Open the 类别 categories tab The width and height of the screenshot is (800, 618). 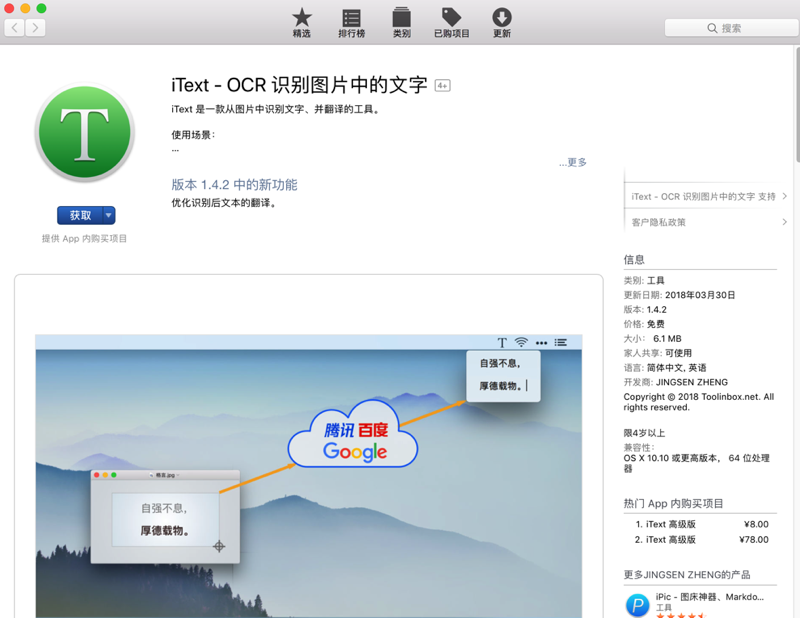point(402,23)
